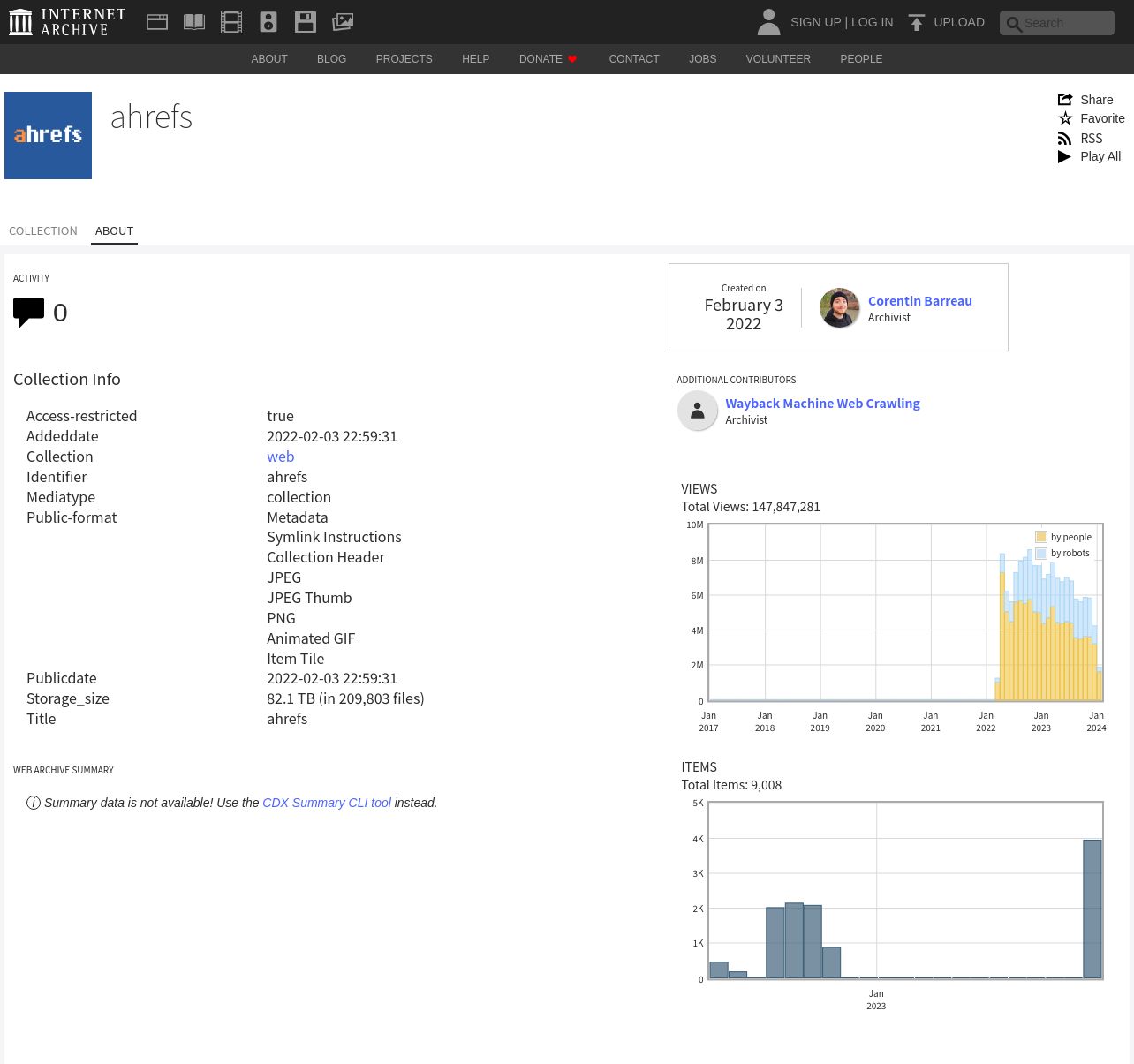1134x1064 pixels.
Task: Click the 'Collection Info' heading
Action: [x=67, y=379]
